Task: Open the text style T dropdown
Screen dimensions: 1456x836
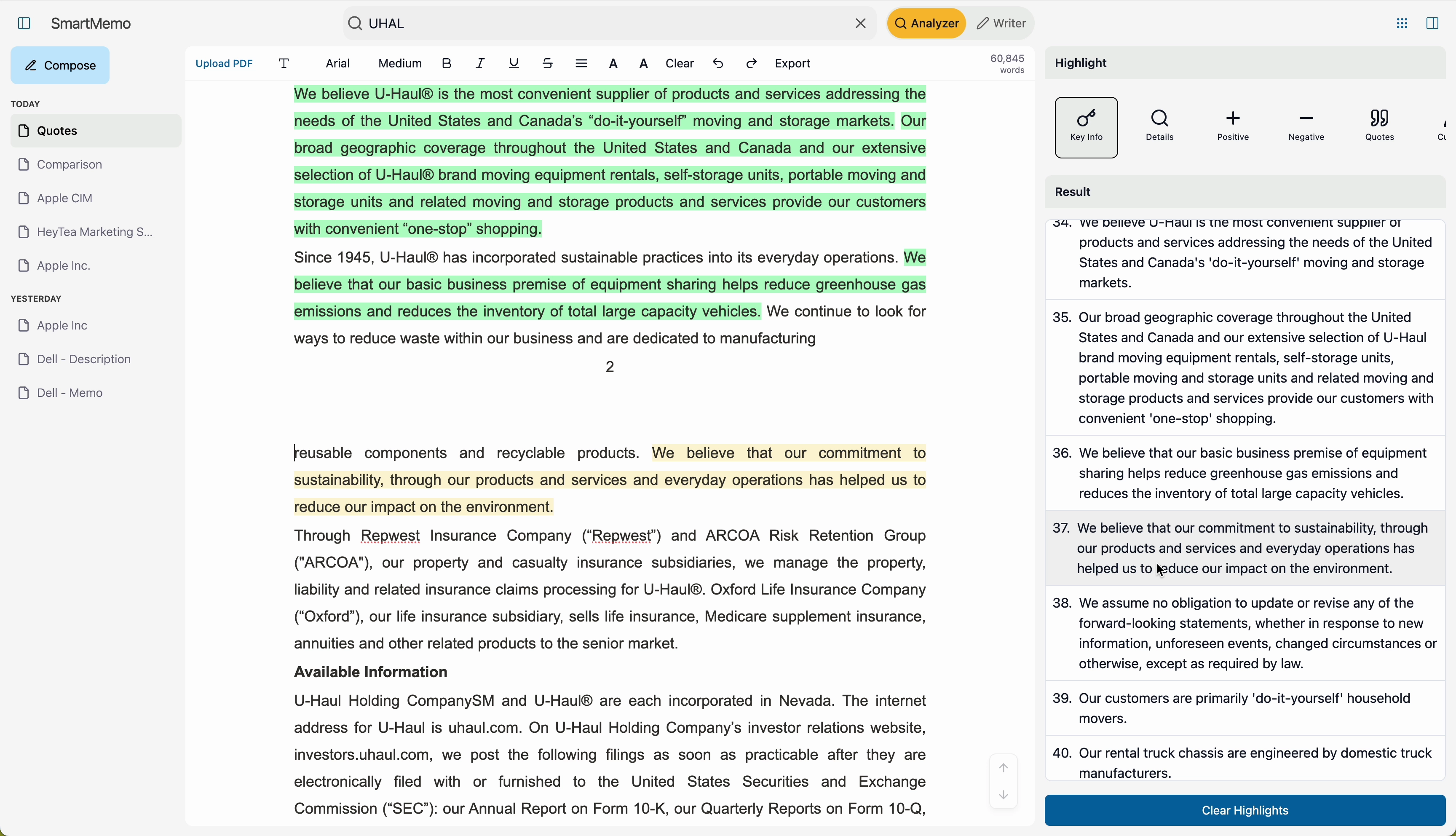Action: pos(285,64)
